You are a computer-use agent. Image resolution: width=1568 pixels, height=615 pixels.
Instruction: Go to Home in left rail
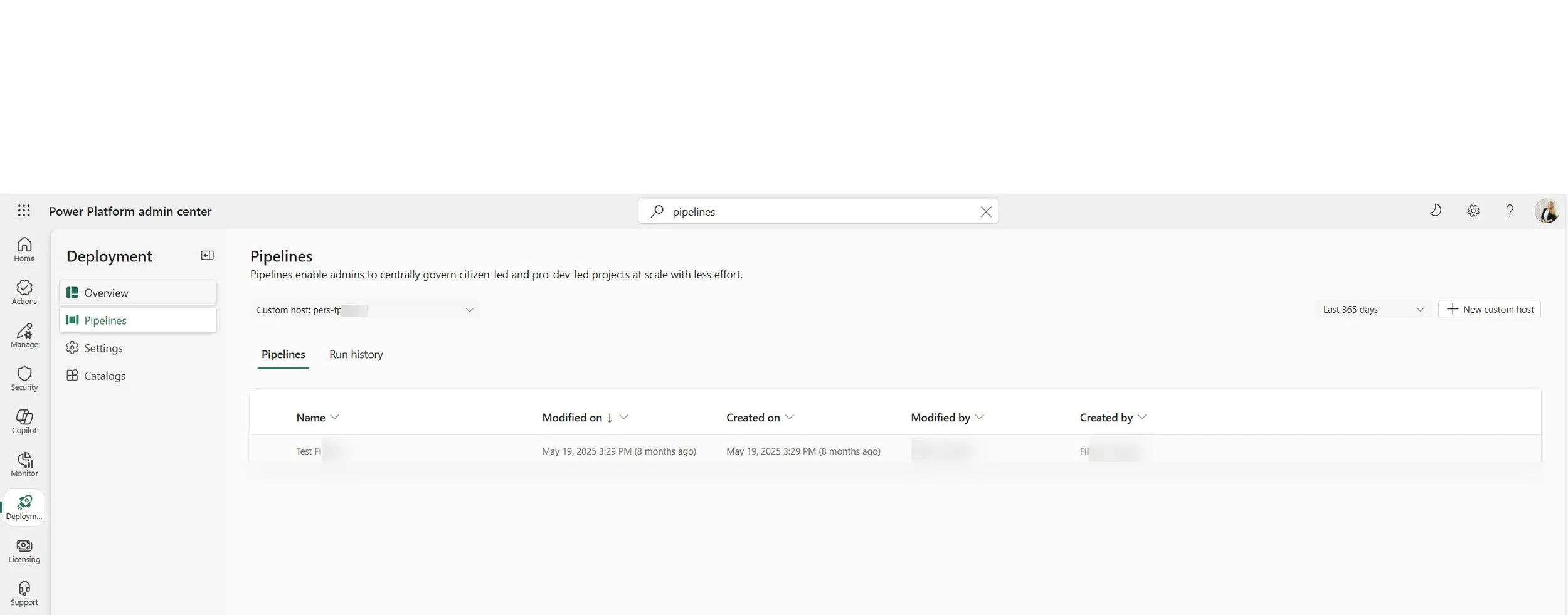pyautogui.click(x=24, y=250)
